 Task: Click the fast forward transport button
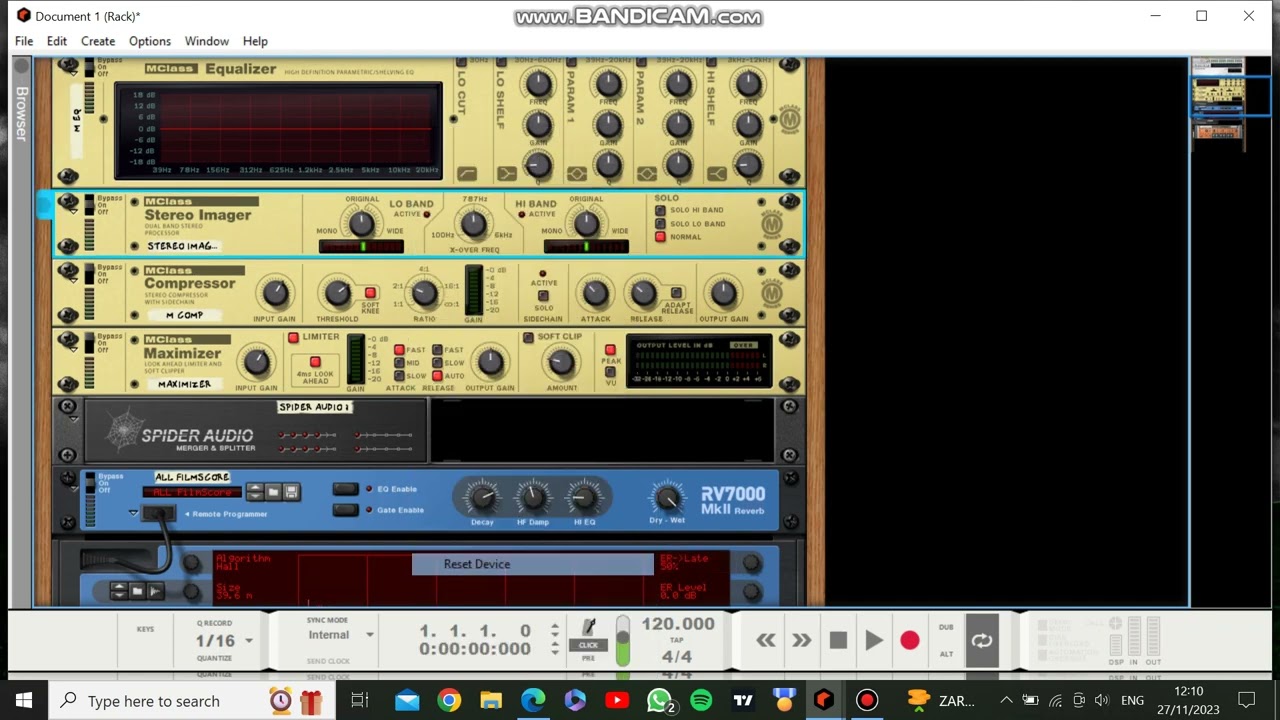coord(801,641)
